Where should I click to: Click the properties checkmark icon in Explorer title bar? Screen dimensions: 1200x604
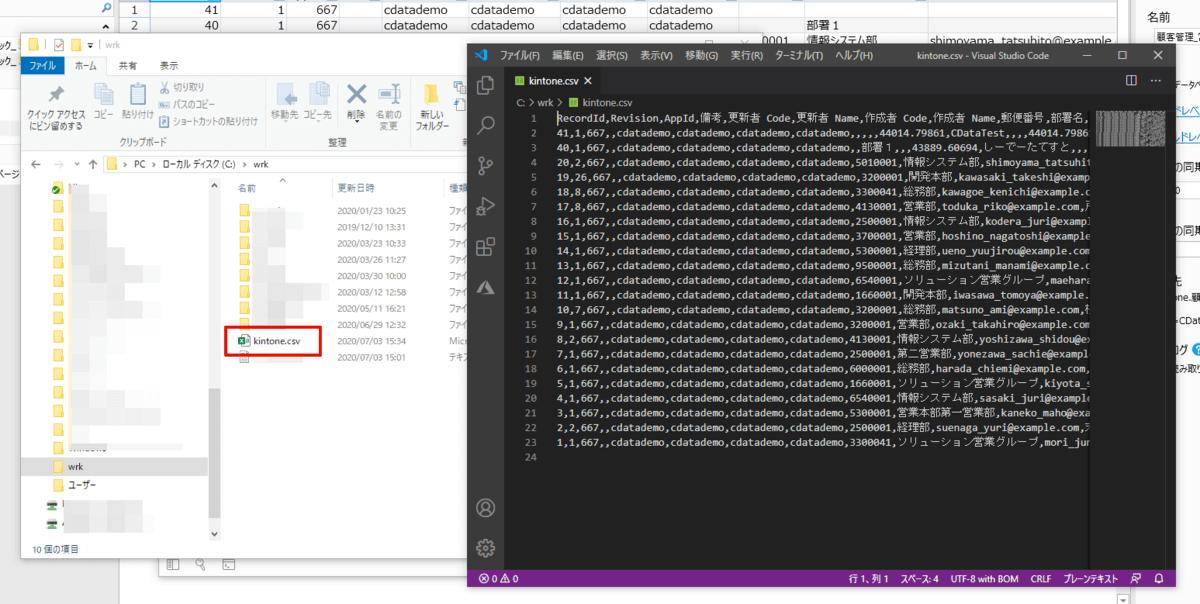59,45
